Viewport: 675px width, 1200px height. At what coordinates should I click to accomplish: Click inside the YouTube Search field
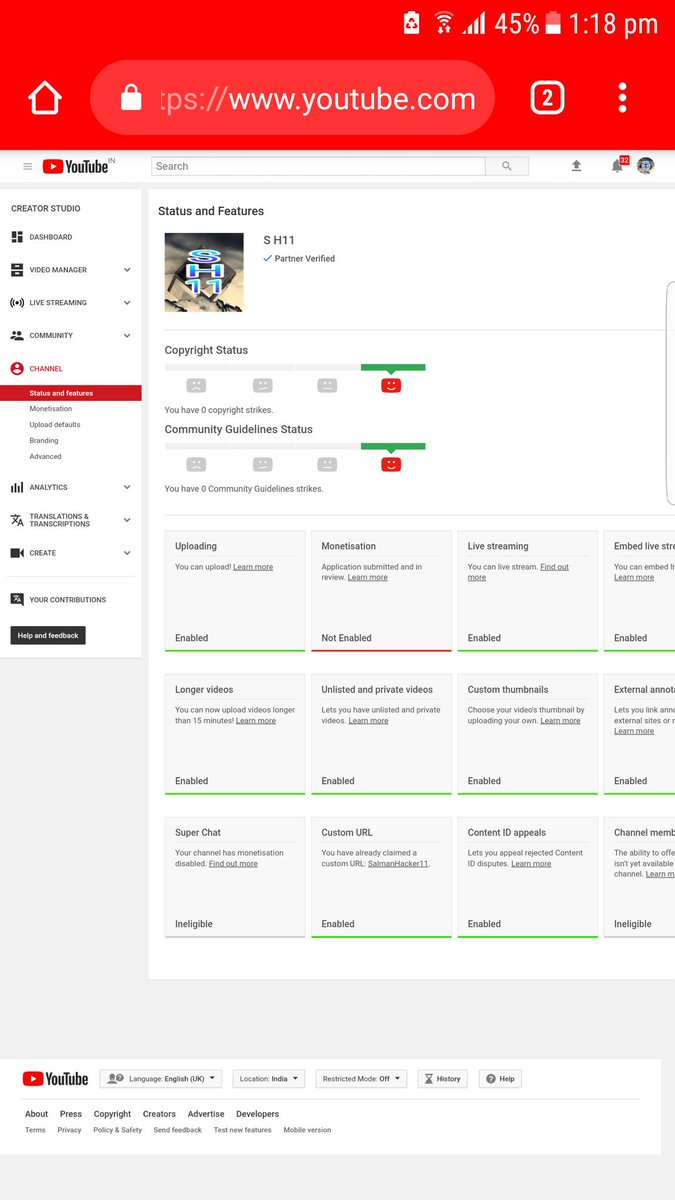click(318, 166)
